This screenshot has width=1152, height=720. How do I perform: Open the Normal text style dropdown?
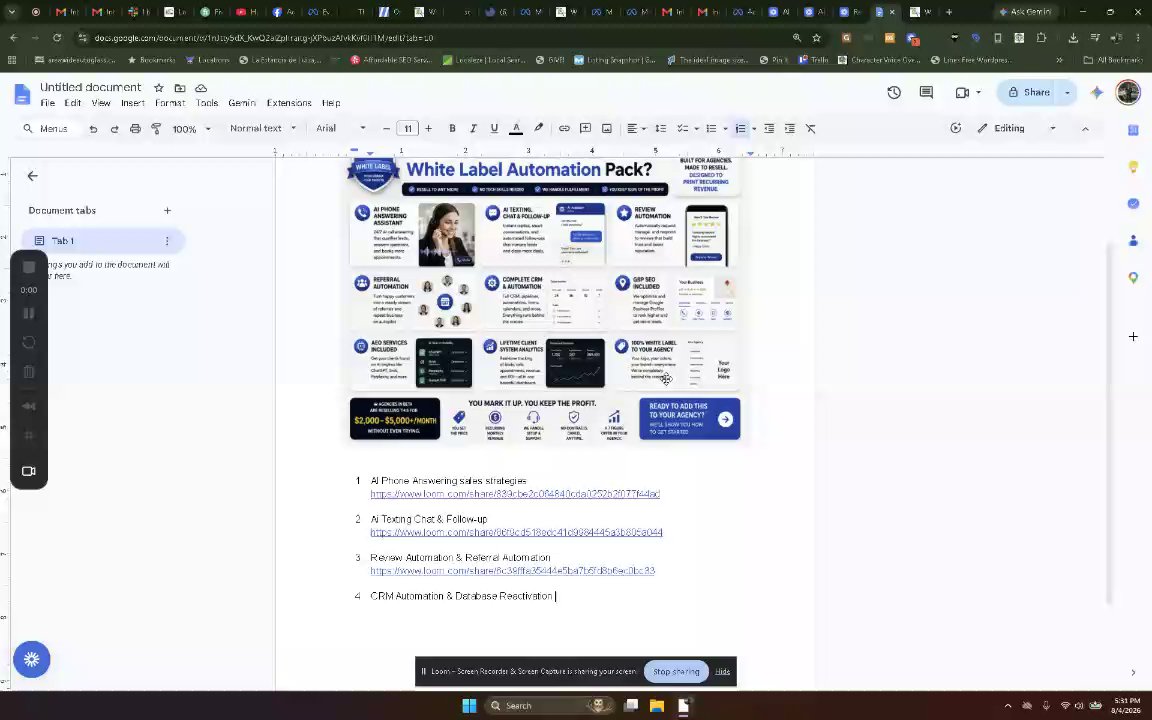[263, 129]
